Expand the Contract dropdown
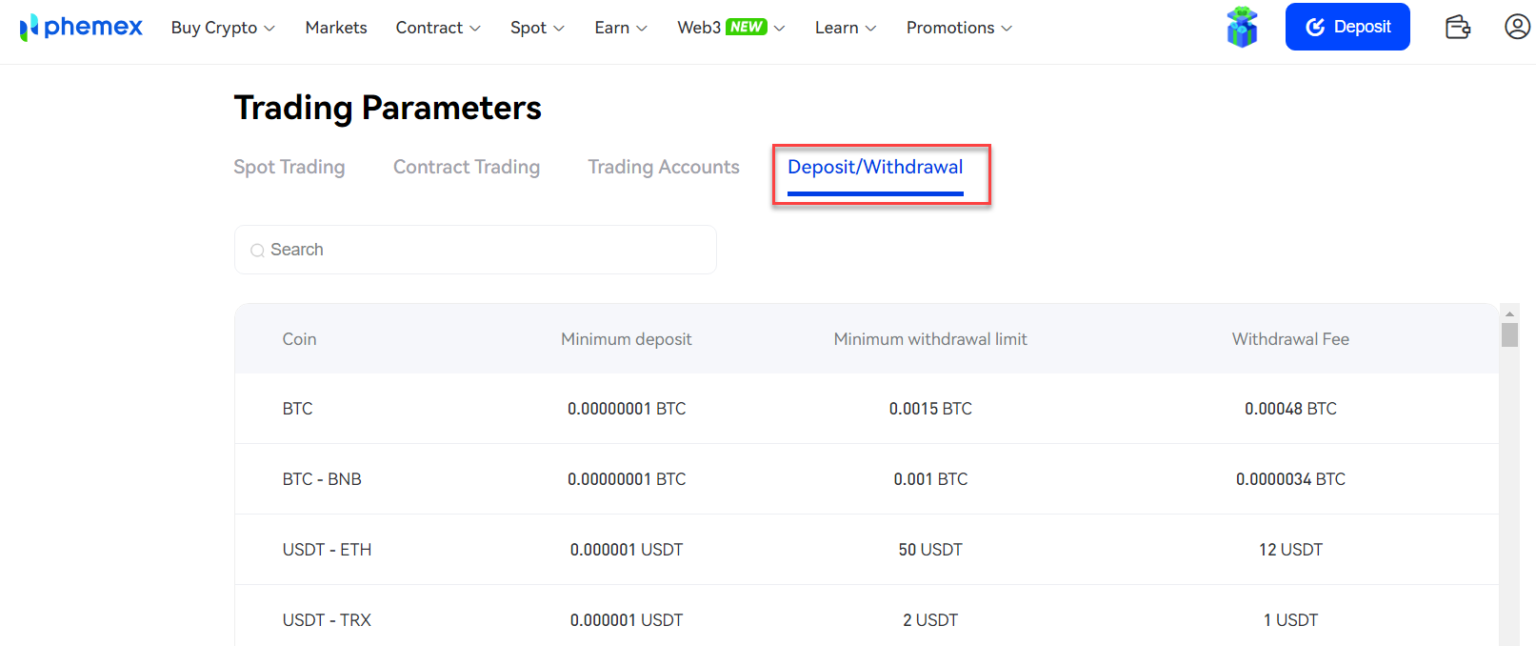The height and width of the screenshot is (646, 1536). [437, 28]
